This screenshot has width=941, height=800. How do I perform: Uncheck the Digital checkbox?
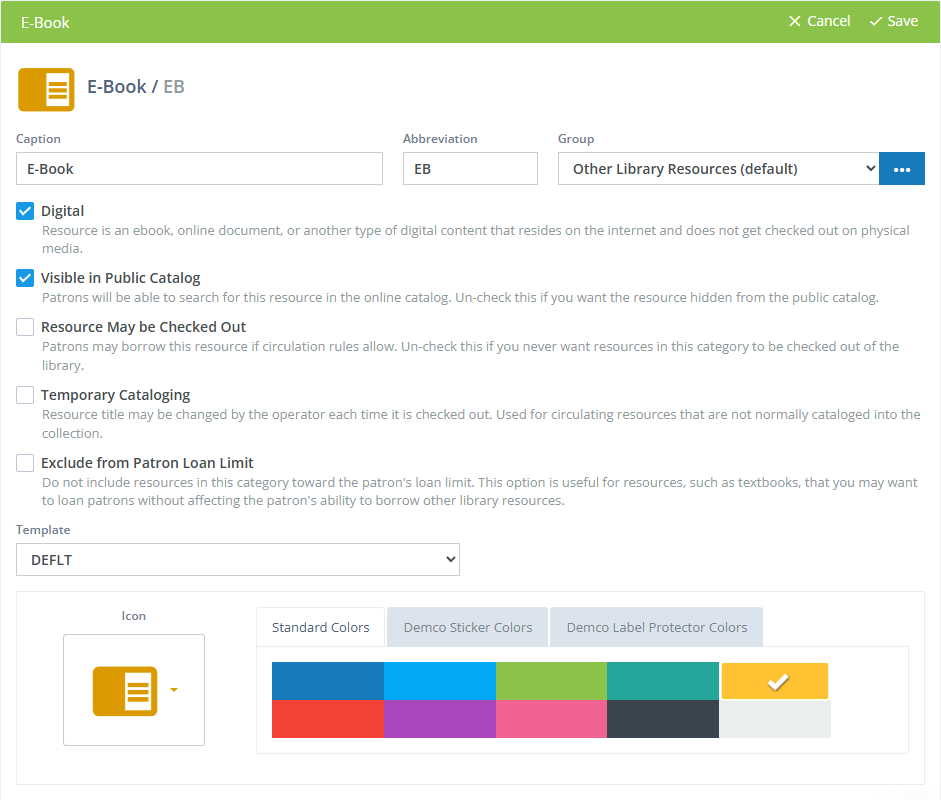coord(24,211)
